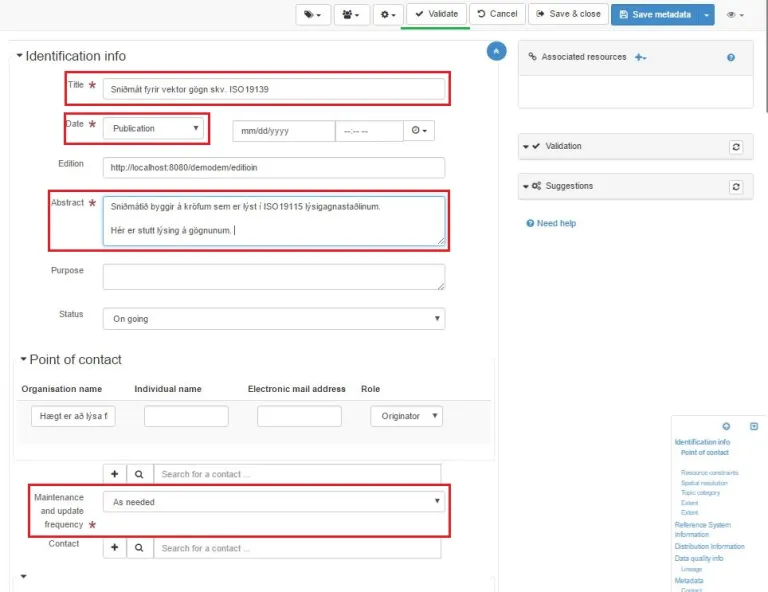
Task: Click the Save metadata button
Action: coord(654,15)
